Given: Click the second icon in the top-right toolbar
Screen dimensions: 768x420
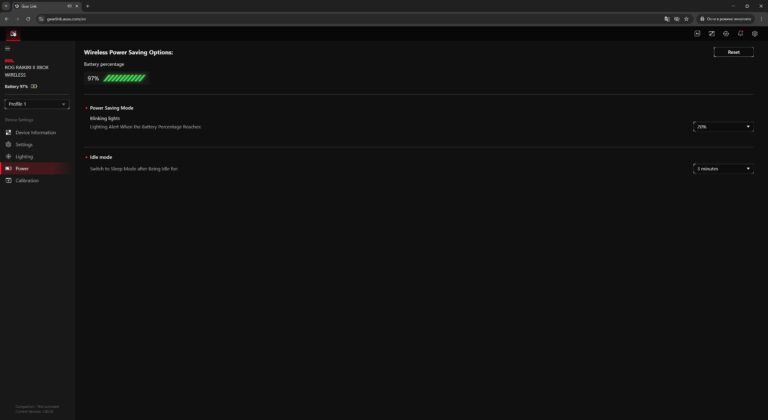Looking at the screenshot, I should pyautogui.click(x=712, y=34).
